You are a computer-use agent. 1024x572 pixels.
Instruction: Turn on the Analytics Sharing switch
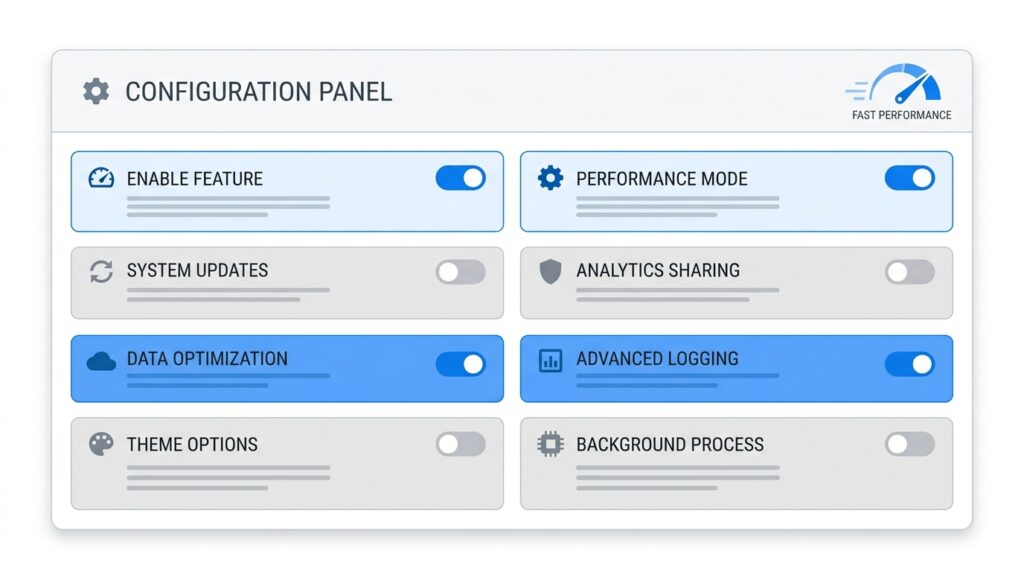pyautogui.click(x=910, y=272)
